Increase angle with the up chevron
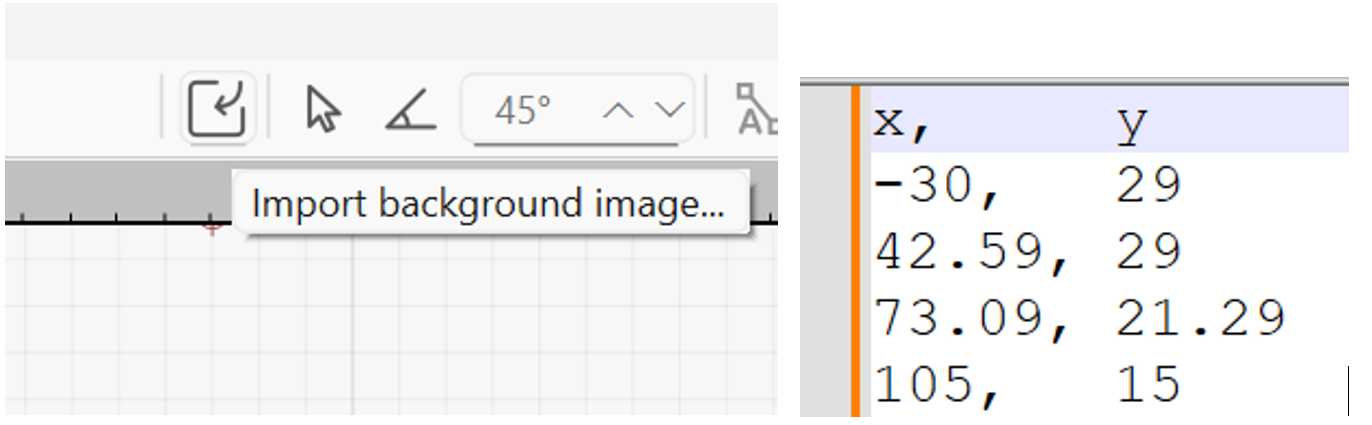1372x425 pixels. [x=618, y=109]
